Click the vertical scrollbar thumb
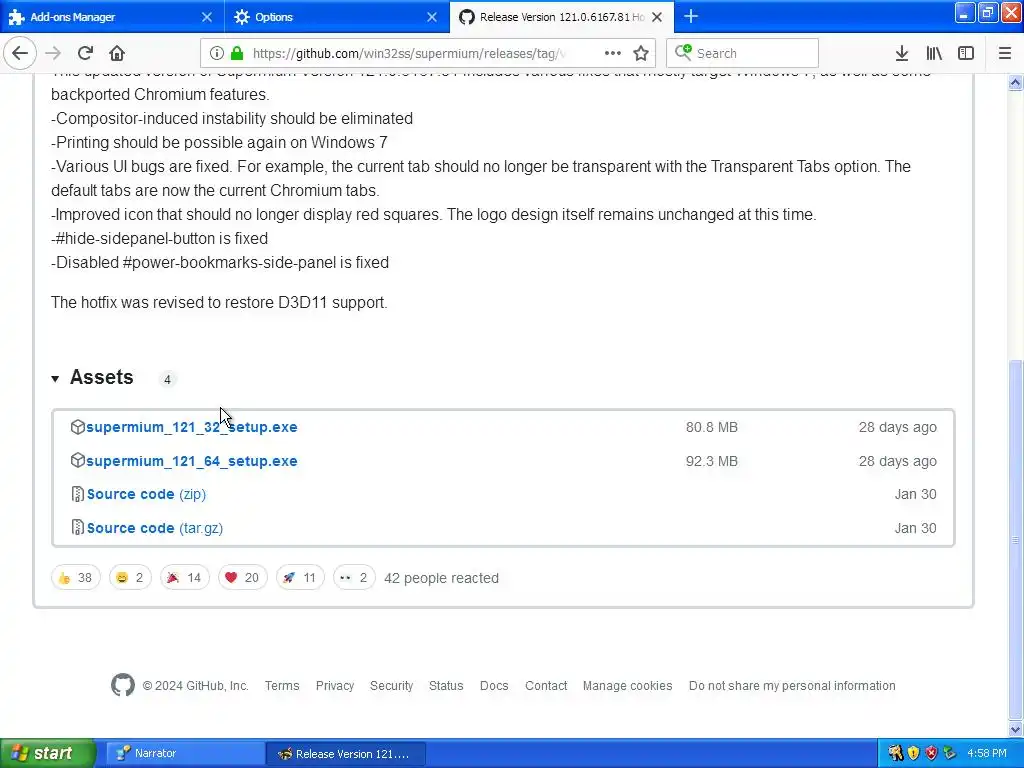1024x768 pixels. pos(1015,539)
